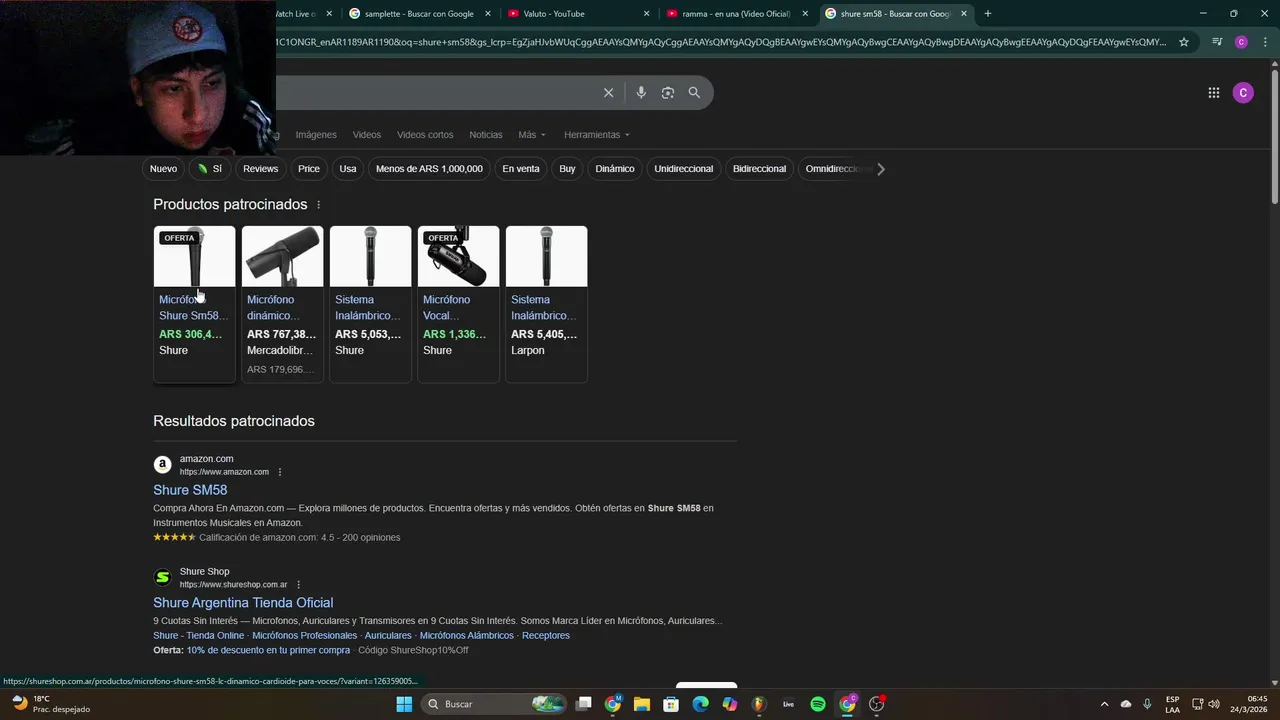Select the Noticias search tab
1280x720 pixels.
click(x=486, y=135)
